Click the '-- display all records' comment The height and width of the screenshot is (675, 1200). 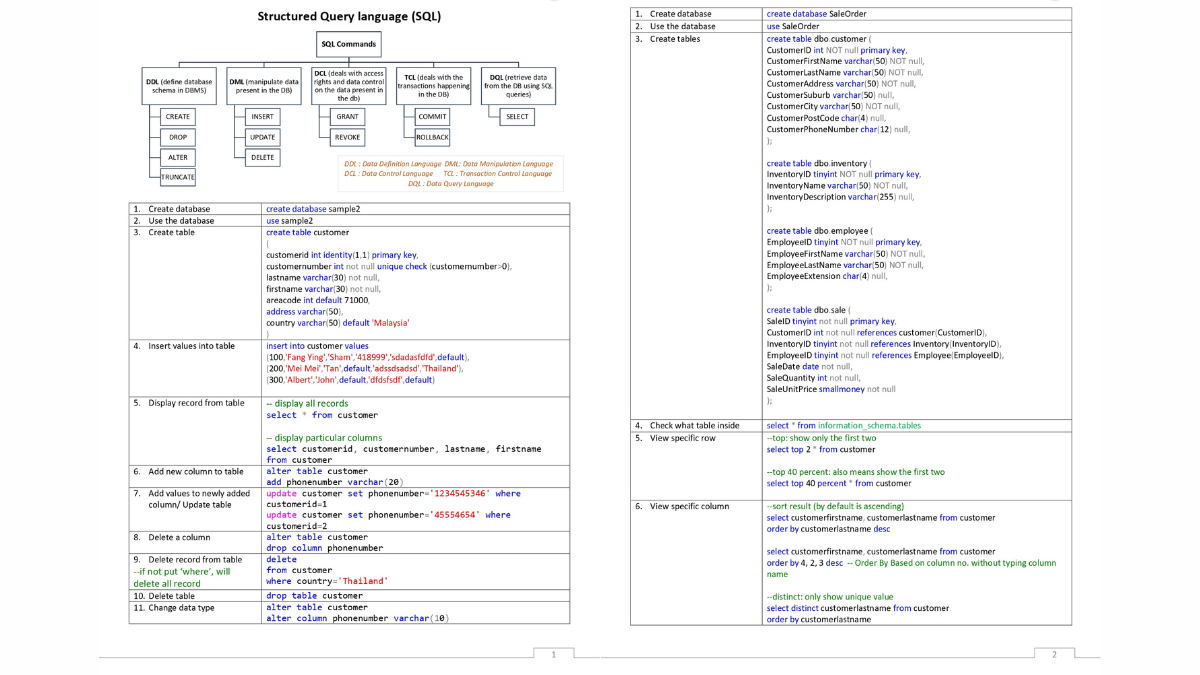[307, 404]
